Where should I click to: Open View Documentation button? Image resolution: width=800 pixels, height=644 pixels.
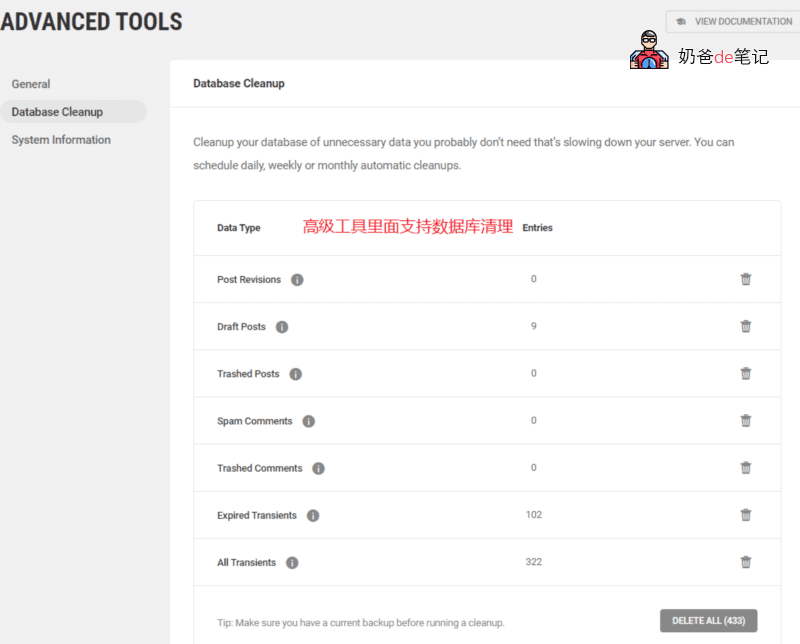pyautogui.click(x=733, y=21)
